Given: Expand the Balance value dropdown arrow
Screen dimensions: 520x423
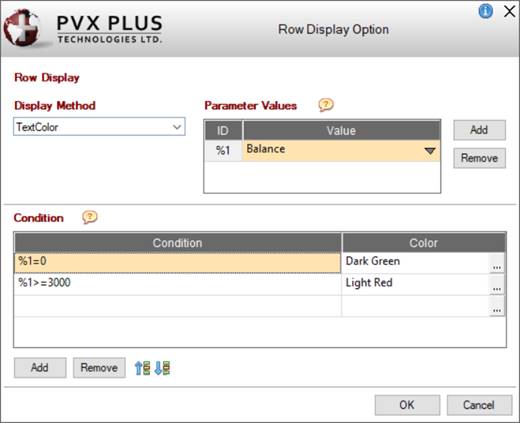Looking at the screenshot, I should [x=430, y=151].
